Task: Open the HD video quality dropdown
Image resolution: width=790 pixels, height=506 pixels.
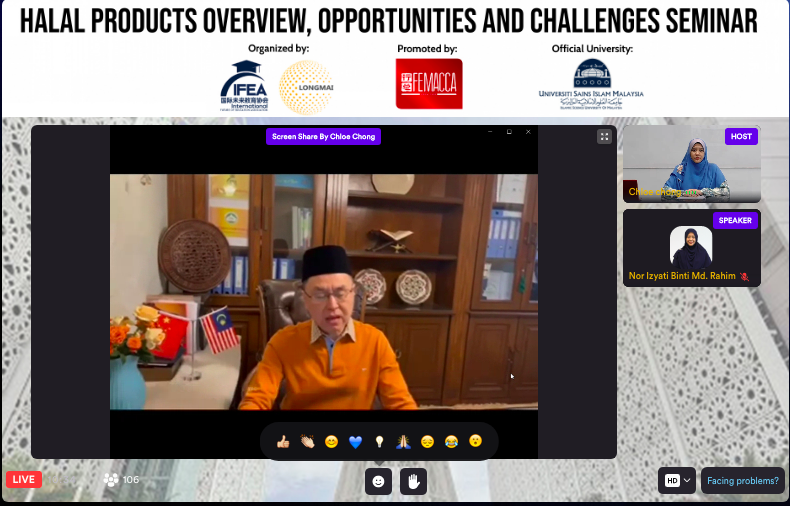Action: click(x=677, y=481)
